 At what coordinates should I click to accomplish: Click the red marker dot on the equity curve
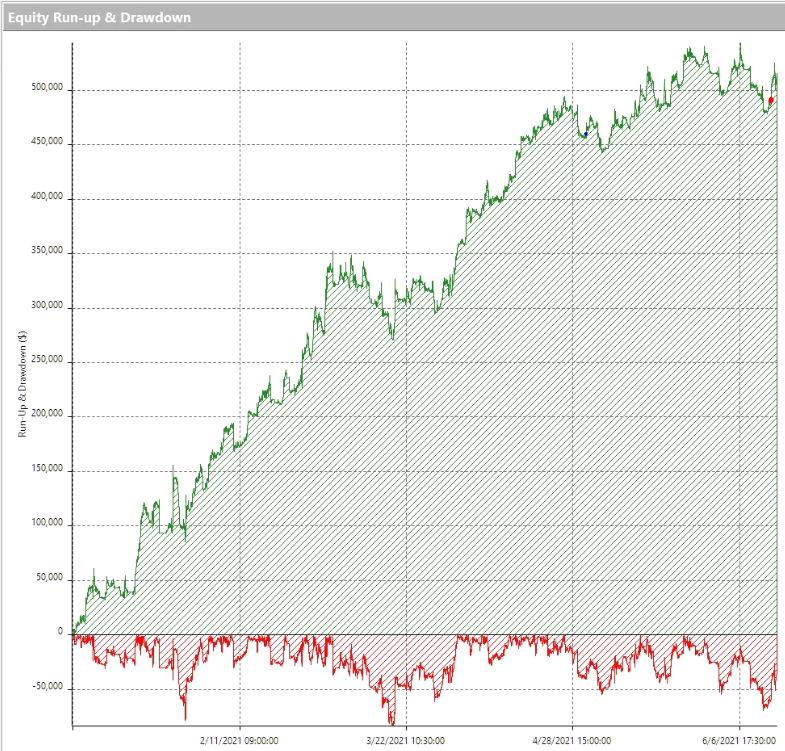click(x=771, y=100)
